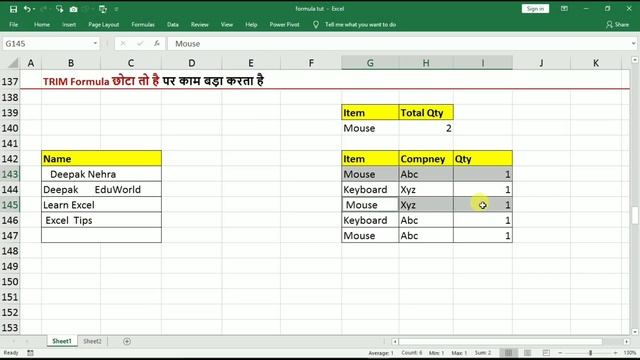
Task: Click the multi-window icon in quick access toolbar
Action: tap(102, 9)
